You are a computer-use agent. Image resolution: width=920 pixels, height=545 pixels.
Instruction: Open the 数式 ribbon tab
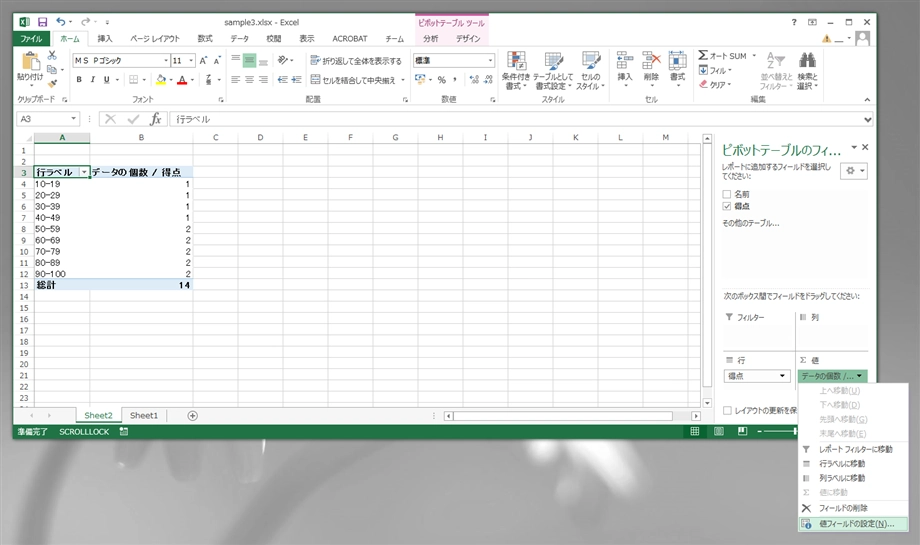coord(205,39)
